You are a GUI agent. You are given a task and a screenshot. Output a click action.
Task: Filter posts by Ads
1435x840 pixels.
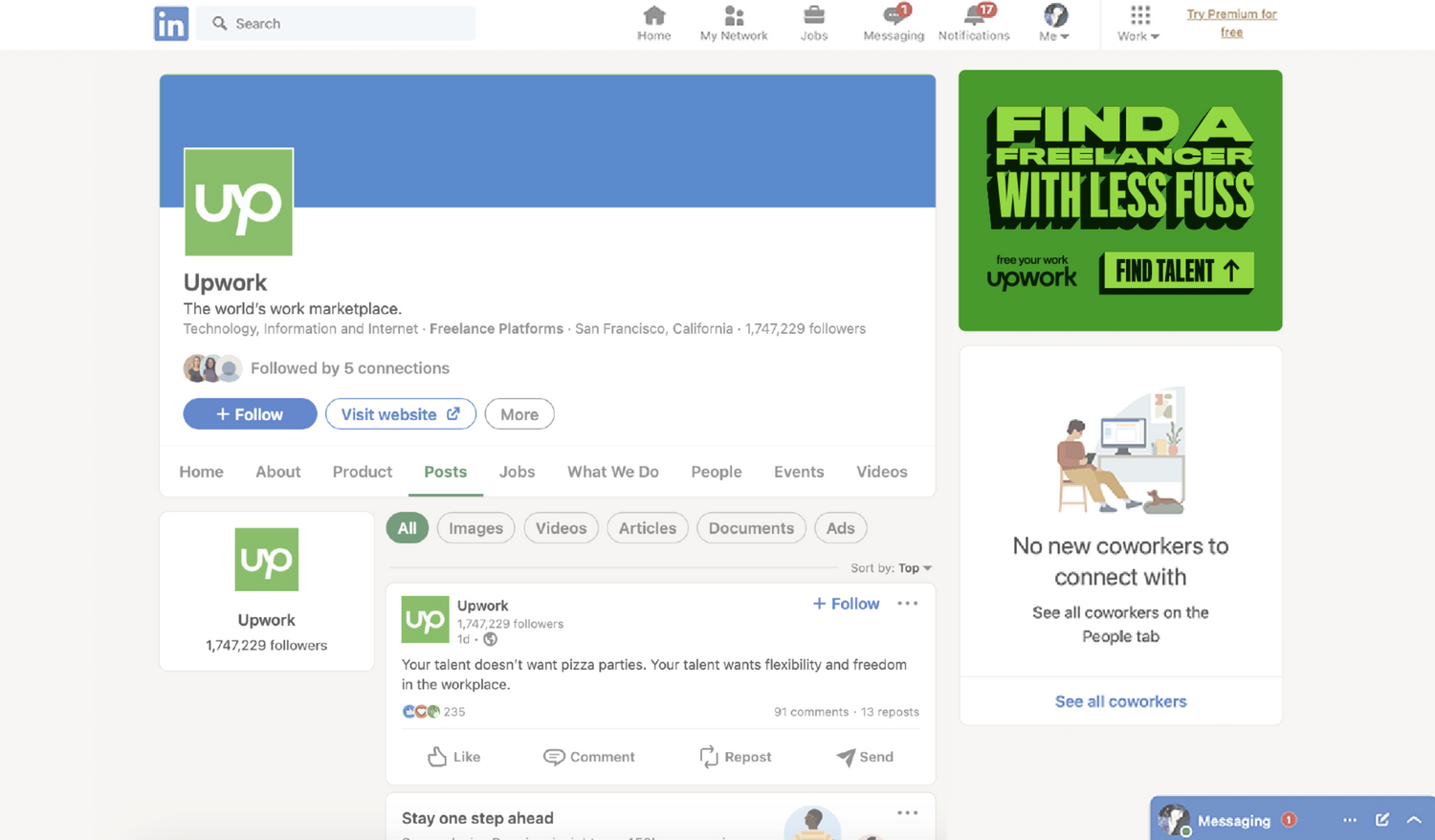click(x=841, y=528)
